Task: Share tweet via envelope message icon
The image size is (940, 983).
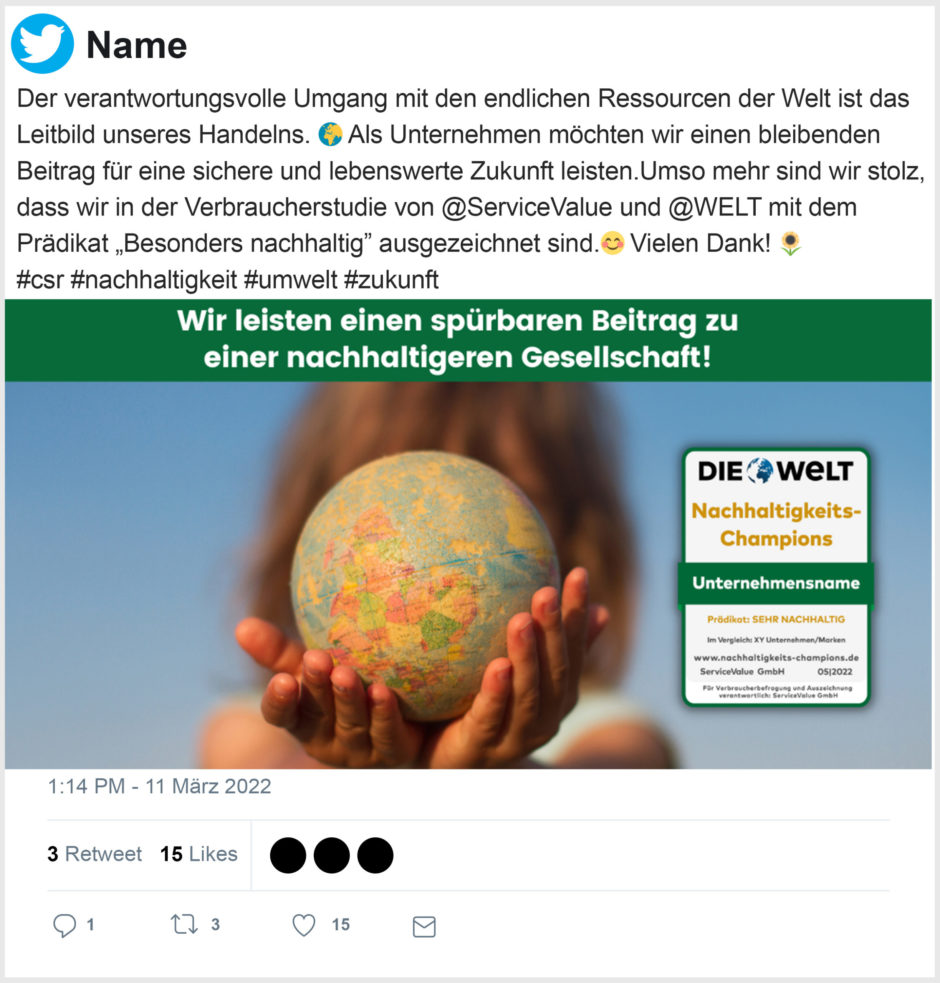Action: coord(424,927)
